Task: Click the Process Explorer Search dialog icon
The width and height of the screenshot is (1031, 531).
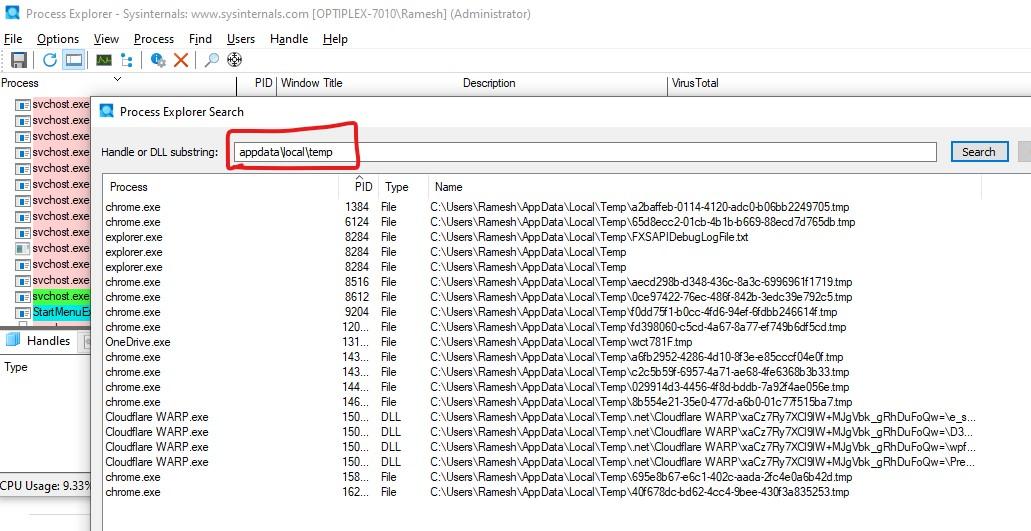Action: pos(107,111)
